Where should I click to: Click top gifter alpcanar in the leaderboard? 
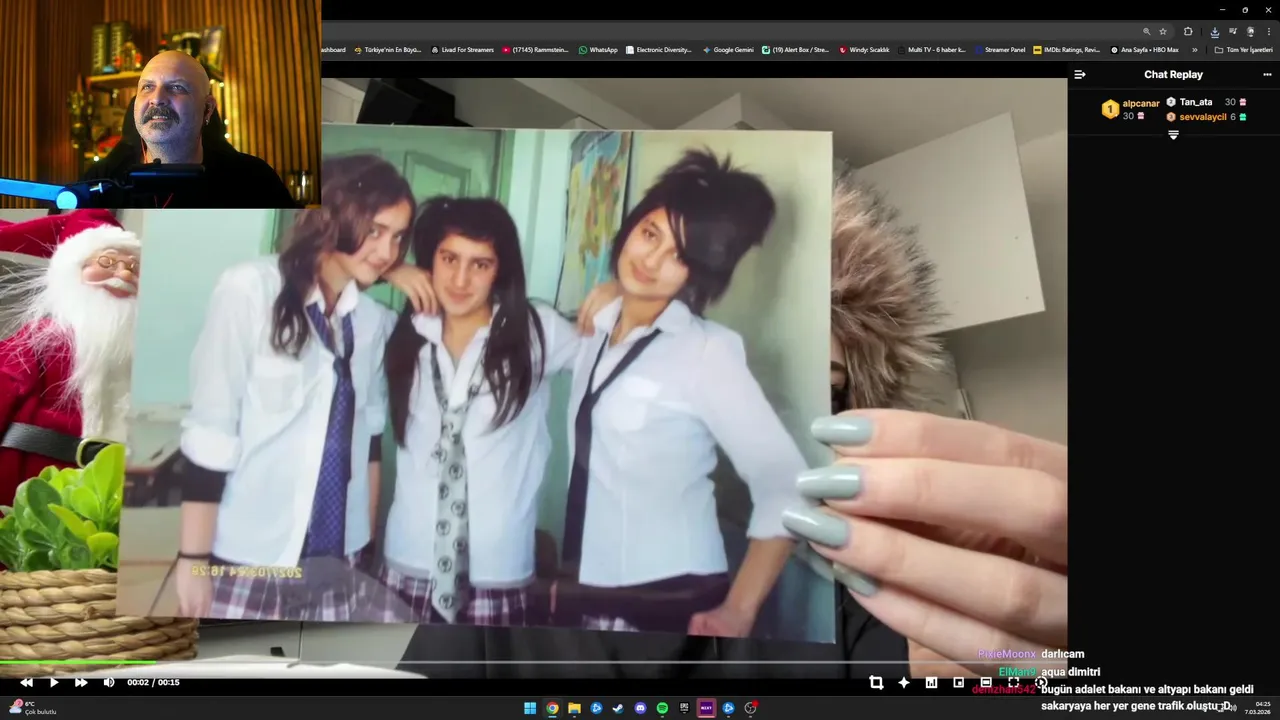click(x=1141, y=104)
